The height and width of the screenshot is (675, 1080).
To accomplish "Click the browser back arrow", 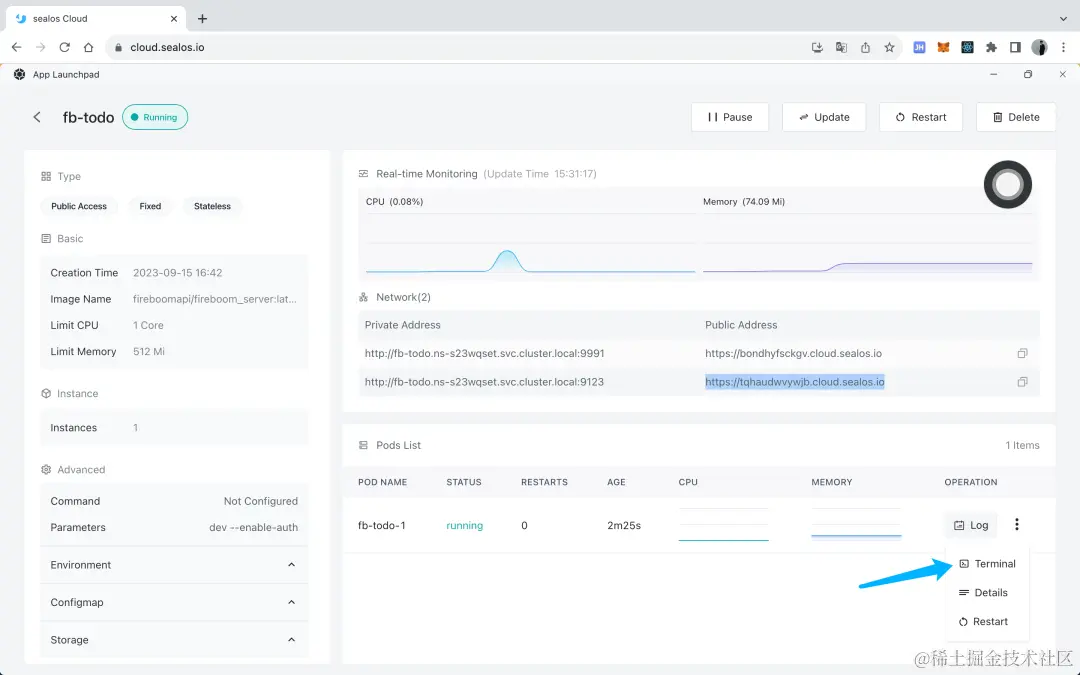I will [17, 48].
